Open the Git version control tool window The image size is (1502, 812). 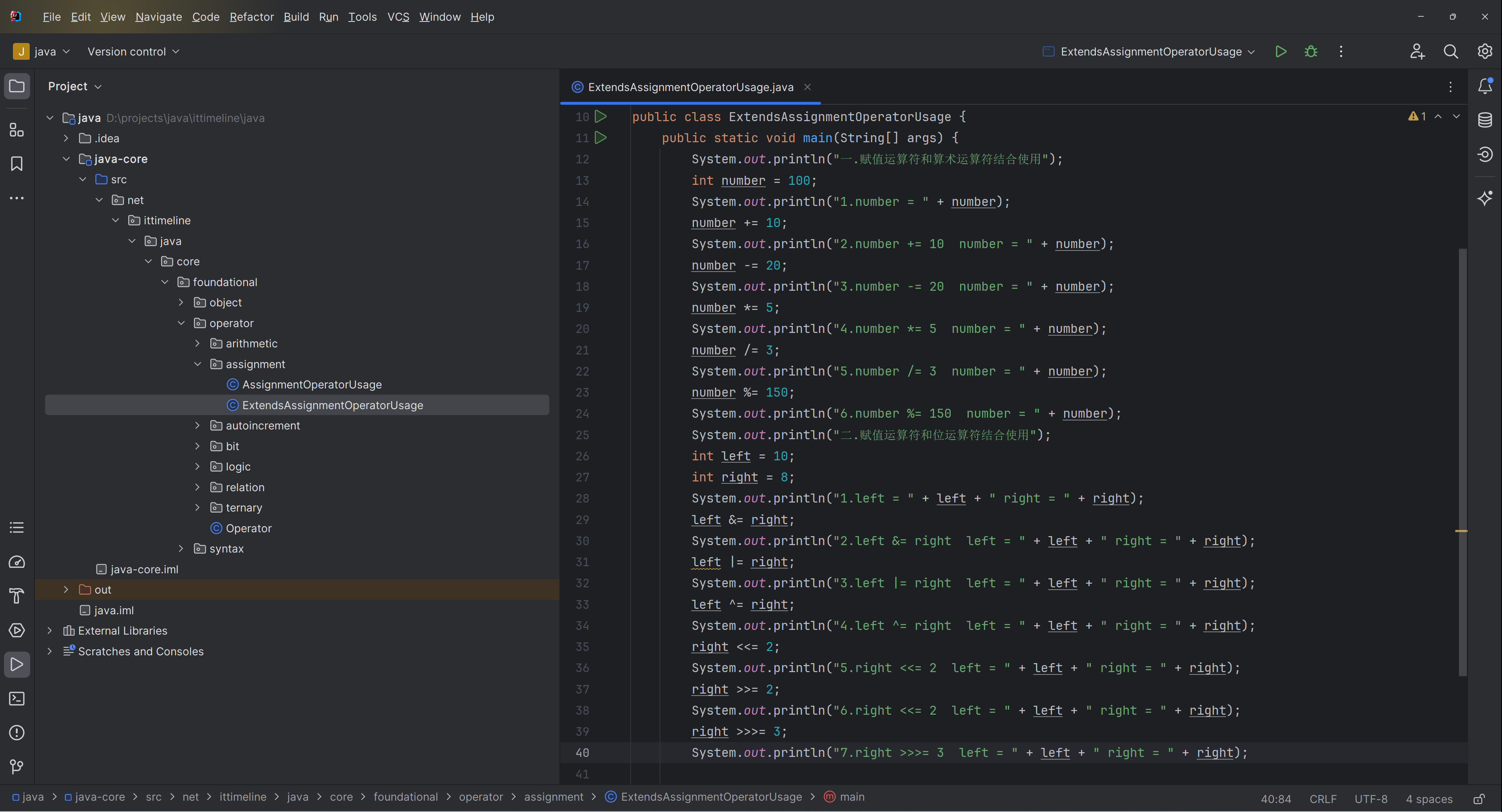(17, 767)
